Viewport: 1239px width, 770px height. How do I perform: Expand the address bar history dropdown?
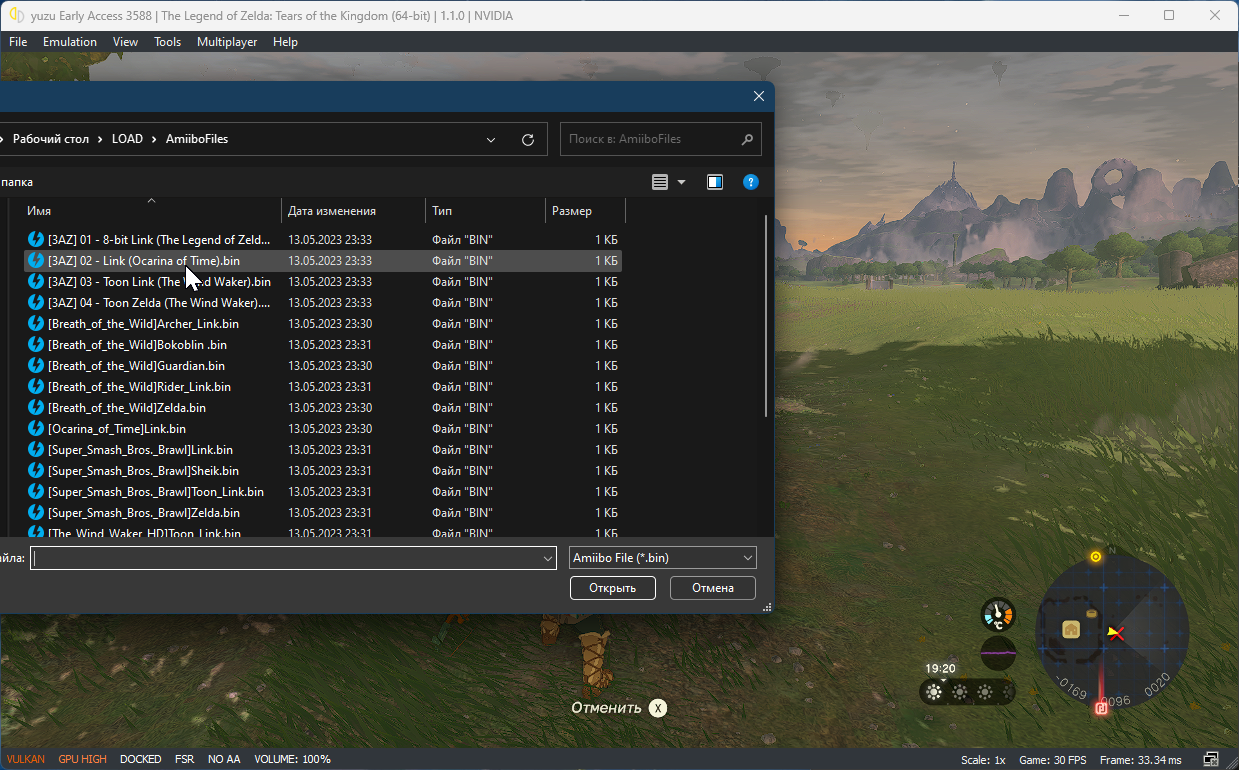click(491, 140)
